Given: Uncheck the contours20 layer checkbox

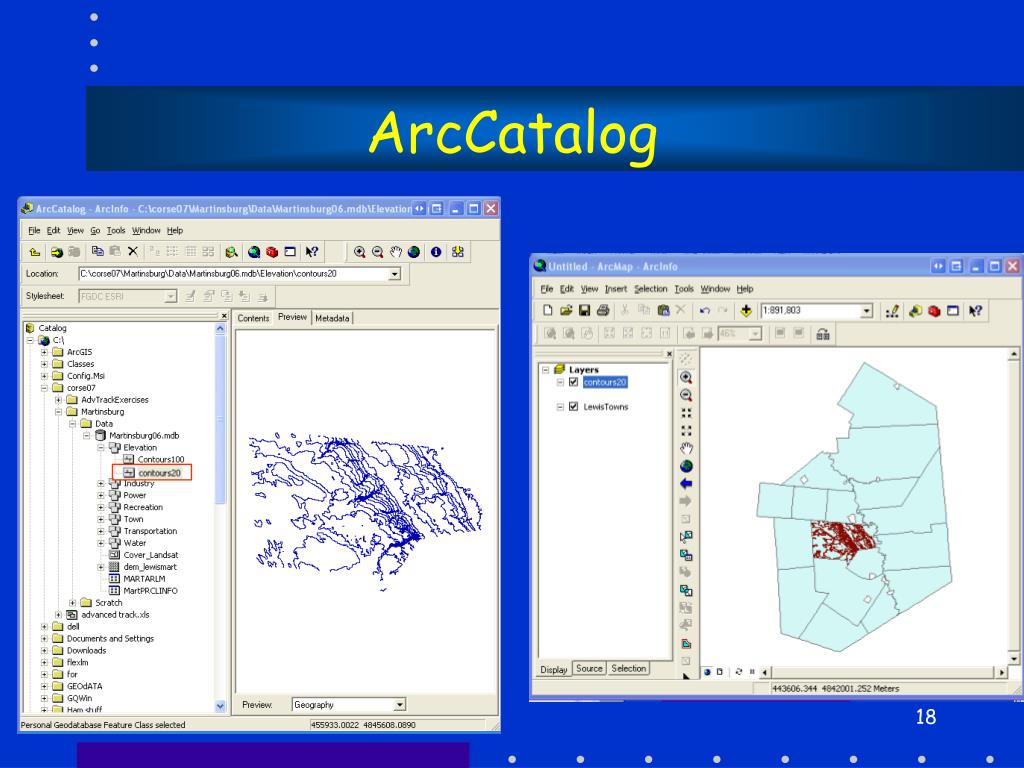Looking at the screenshot, I should coord(573,382).
